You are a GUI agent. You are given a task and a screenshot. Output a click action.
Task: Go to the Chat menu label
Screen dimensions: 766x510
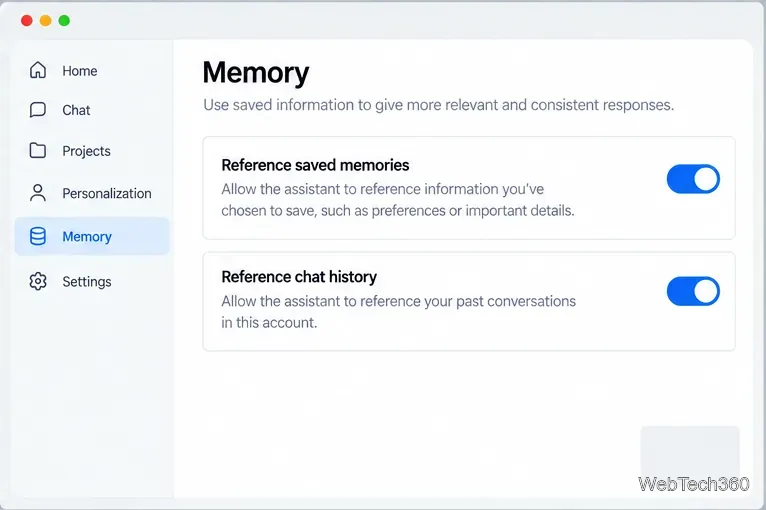(x=76, y=110)
